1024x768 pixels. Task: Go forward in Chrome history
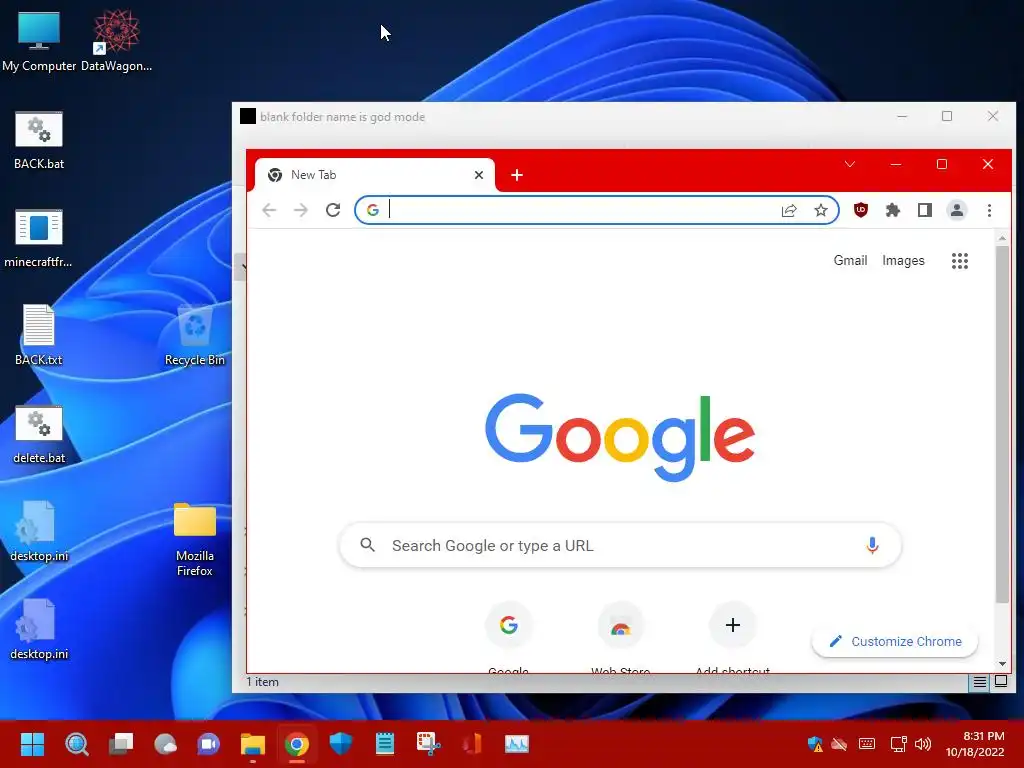click(300, 210)
